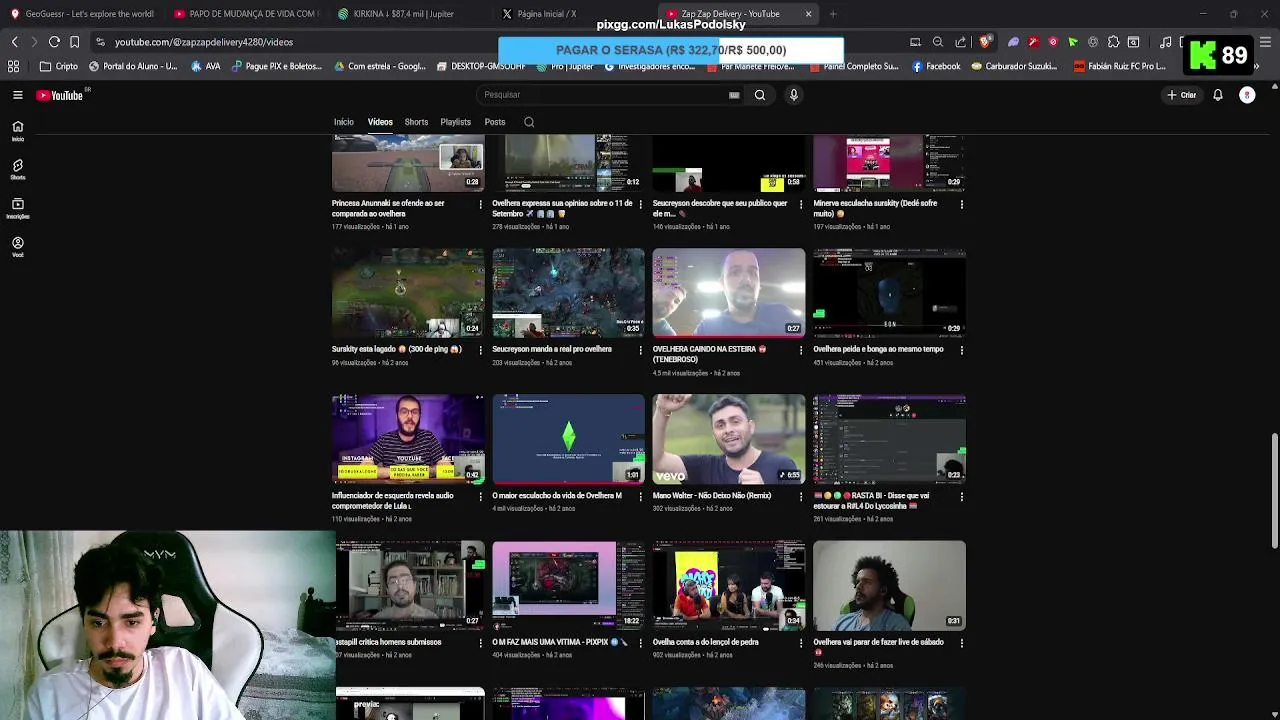Open Shorts in the left sidebar
Image resolution: width=1280 pixels, height=720 pixels.
[x=17, y=170]
